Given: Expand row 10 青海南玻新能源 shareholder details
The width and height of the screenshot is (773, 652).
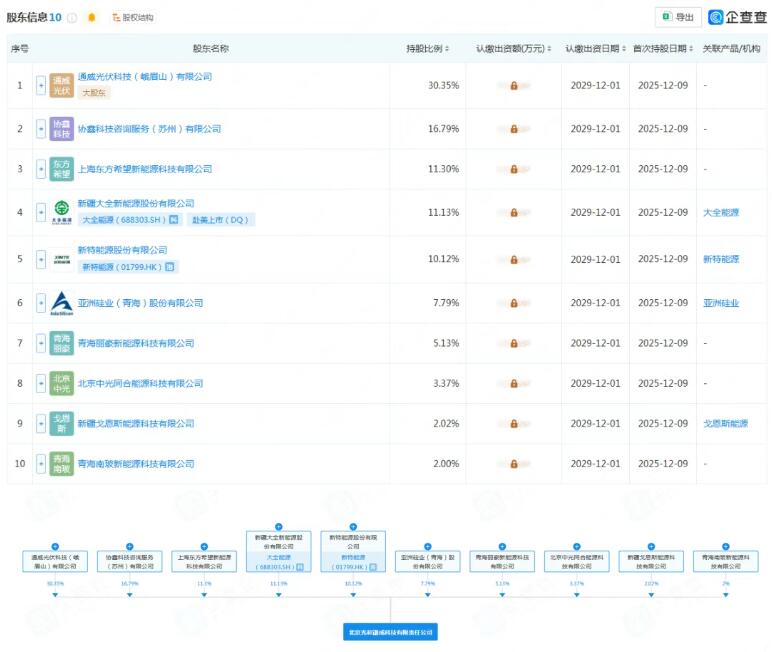Looking at the screenshot, I should pos(41,464).
